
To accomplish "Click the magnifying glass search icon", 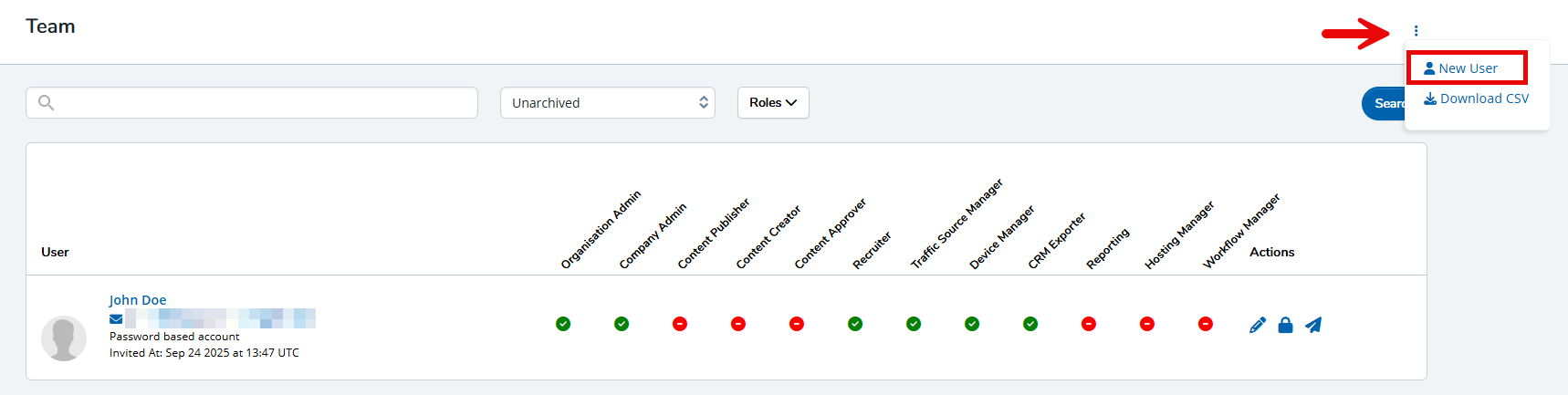I will (x=47, y=103).
